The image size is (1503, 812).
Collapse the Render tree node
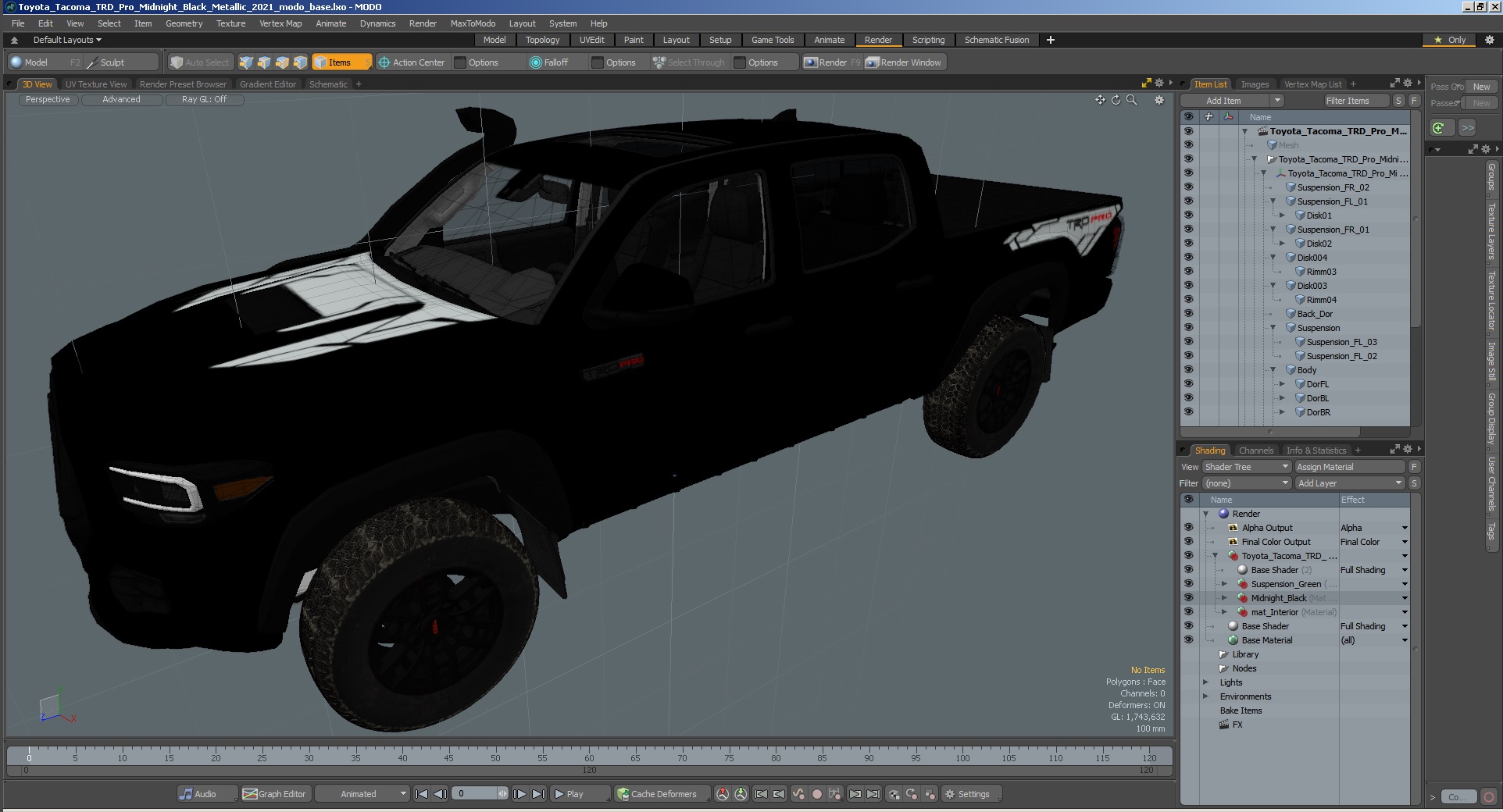1205,514
